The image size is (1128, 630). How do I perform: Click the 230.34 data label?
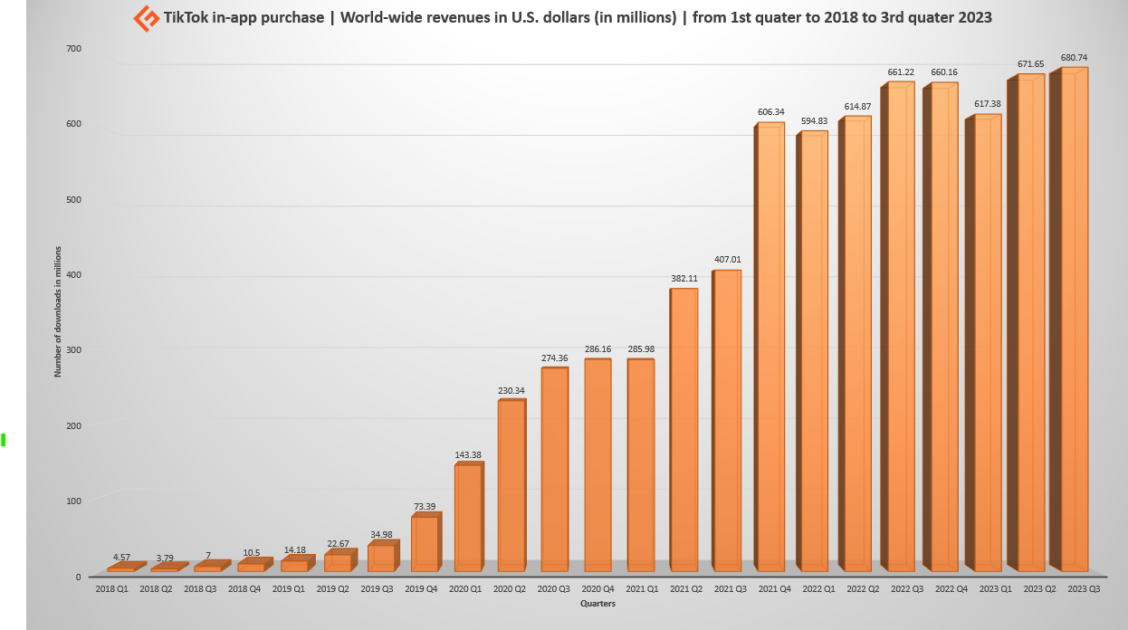[x=511, y=391]
